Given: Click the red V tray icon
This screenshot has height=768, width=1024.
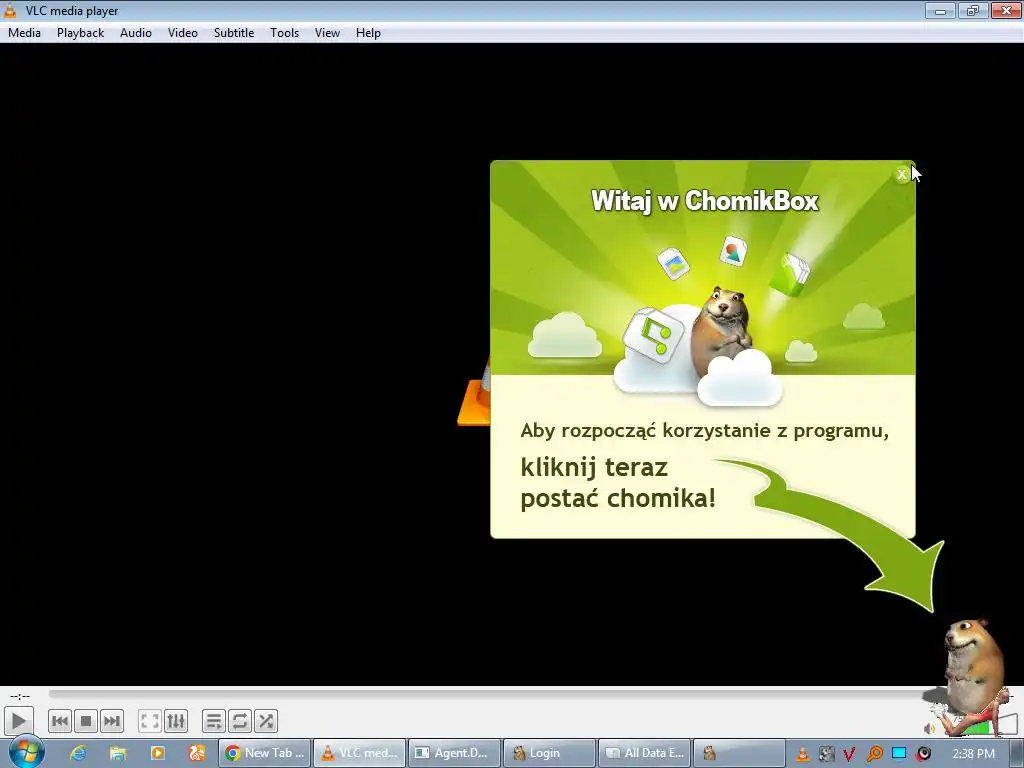Looking at the screenshot, I should (x=849, y=754).
